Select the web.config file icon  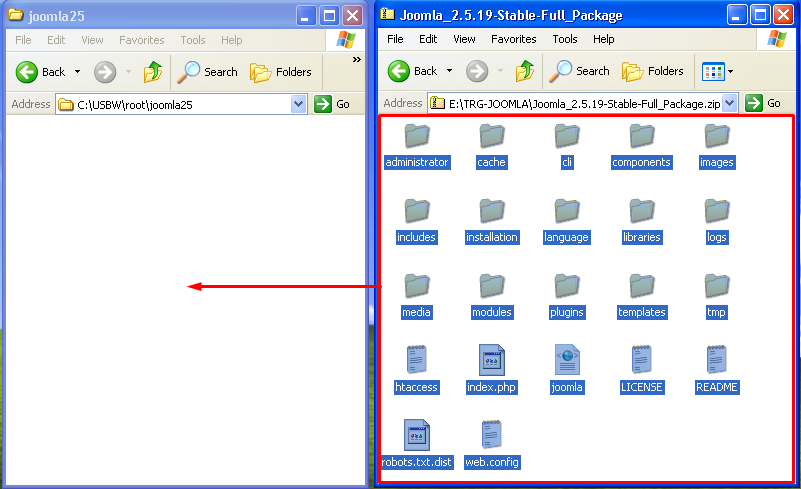[x=492, y=435]
